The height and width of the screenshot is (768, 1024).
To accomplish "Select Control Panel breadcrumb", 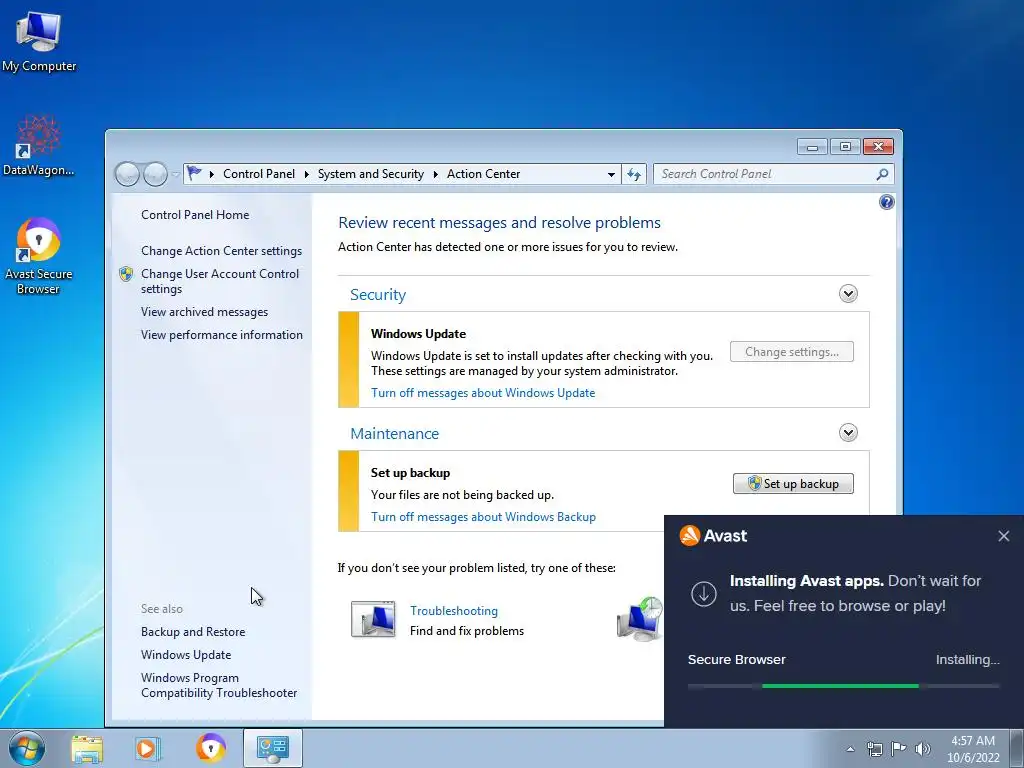I will pyautogui.click(x=259, y=174).
